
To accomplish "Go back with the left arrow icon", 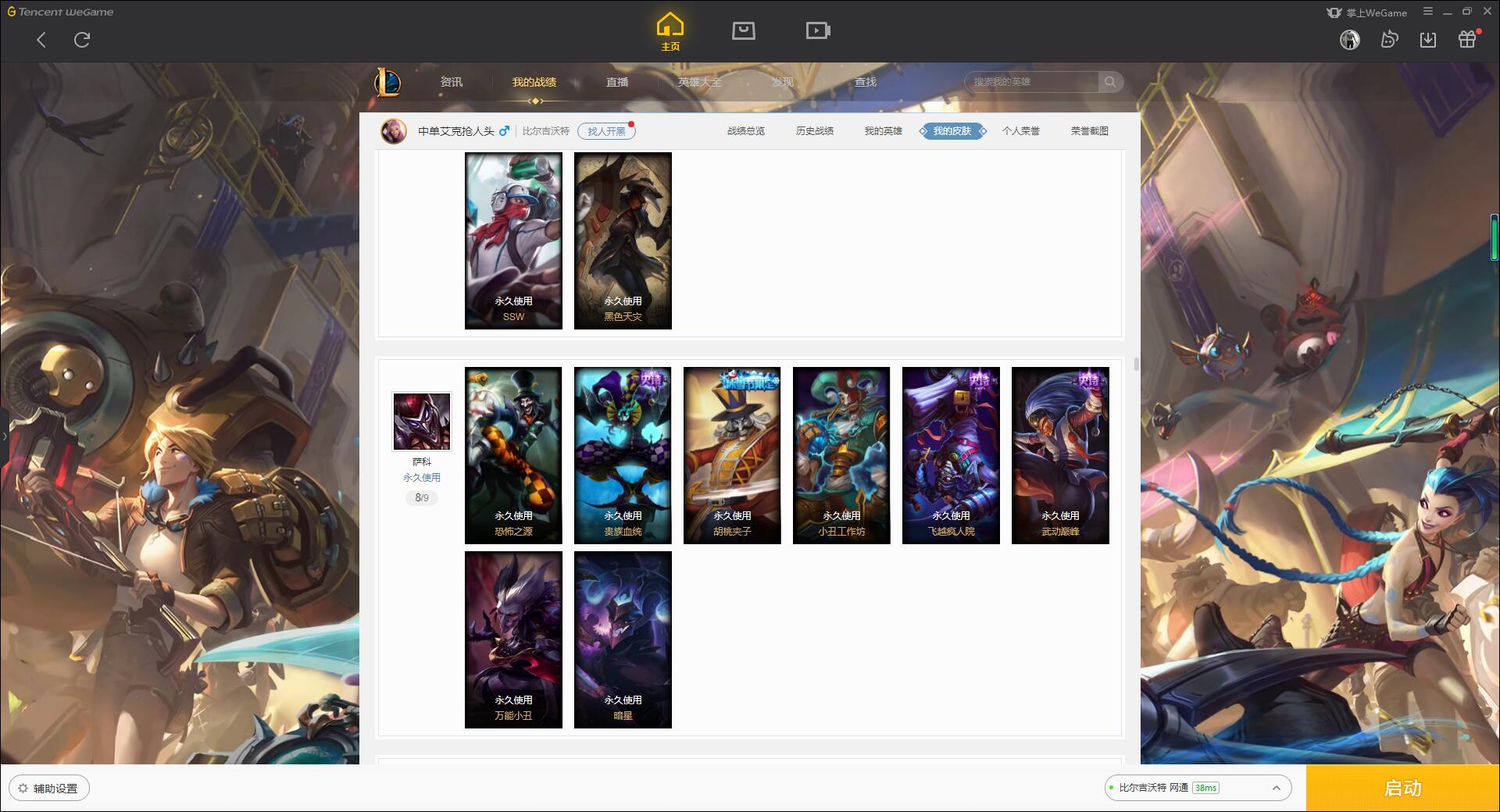I will coord(41,40).
